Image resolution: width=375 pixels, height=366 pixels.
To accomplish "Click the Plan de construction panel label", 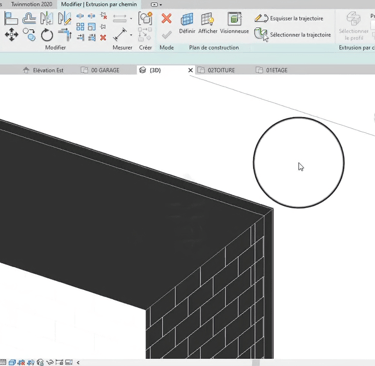I will [214, 47].
